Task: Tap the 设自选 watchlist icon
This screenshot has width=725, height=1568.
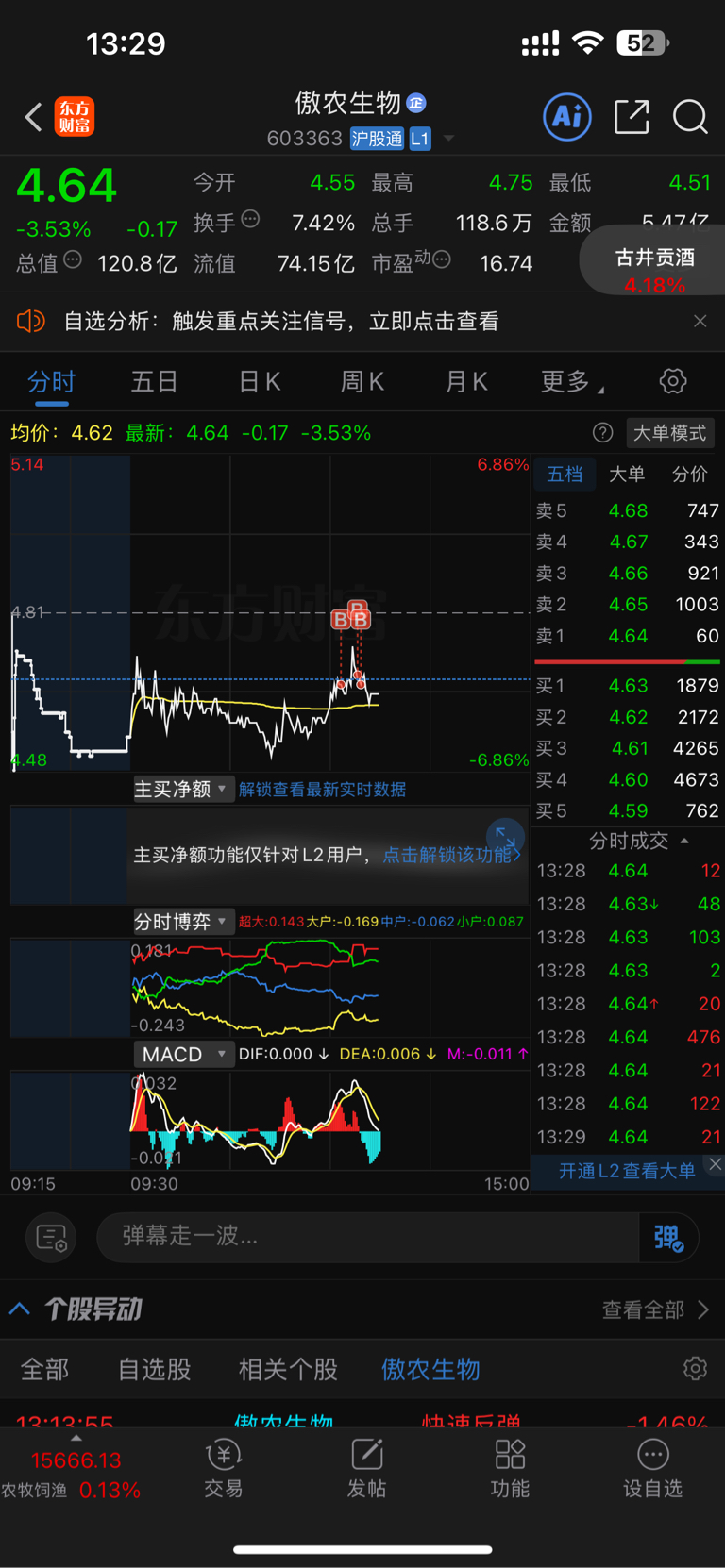Action: pyautogui.click(x=652, y=1469)
